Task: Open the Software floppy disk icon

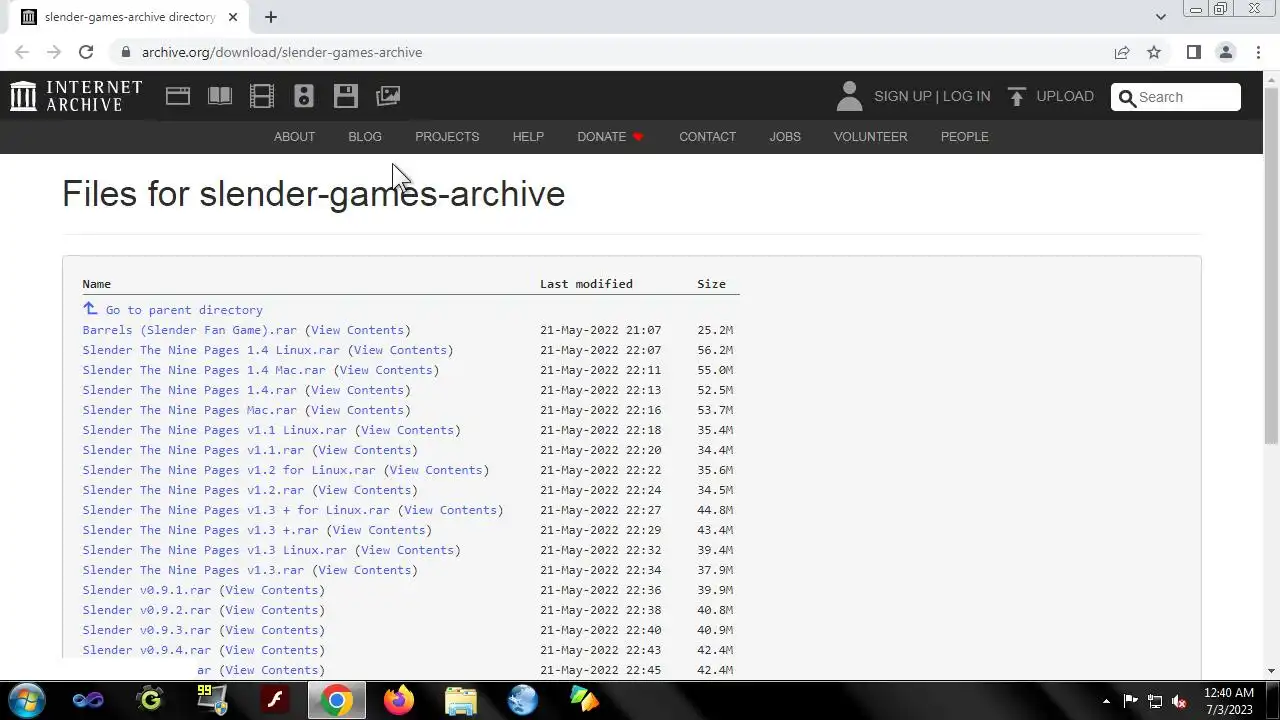Action: pos(346,96)
